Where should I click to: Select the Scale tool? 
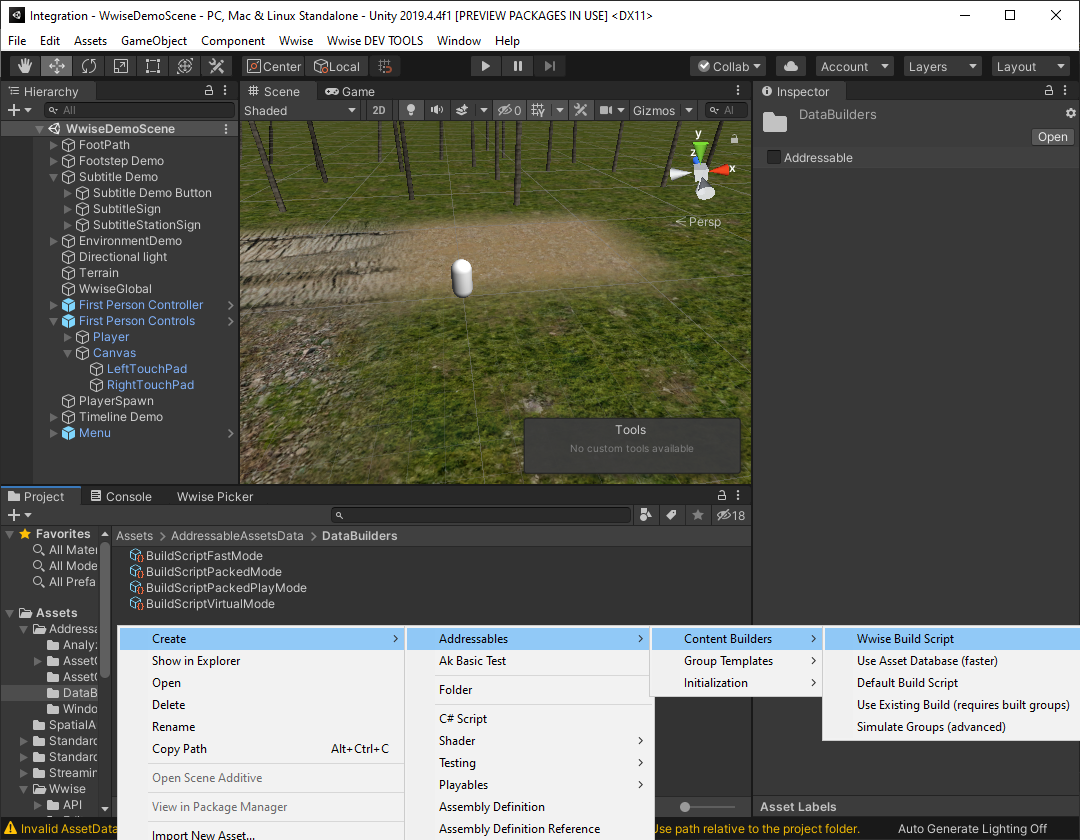121,66
